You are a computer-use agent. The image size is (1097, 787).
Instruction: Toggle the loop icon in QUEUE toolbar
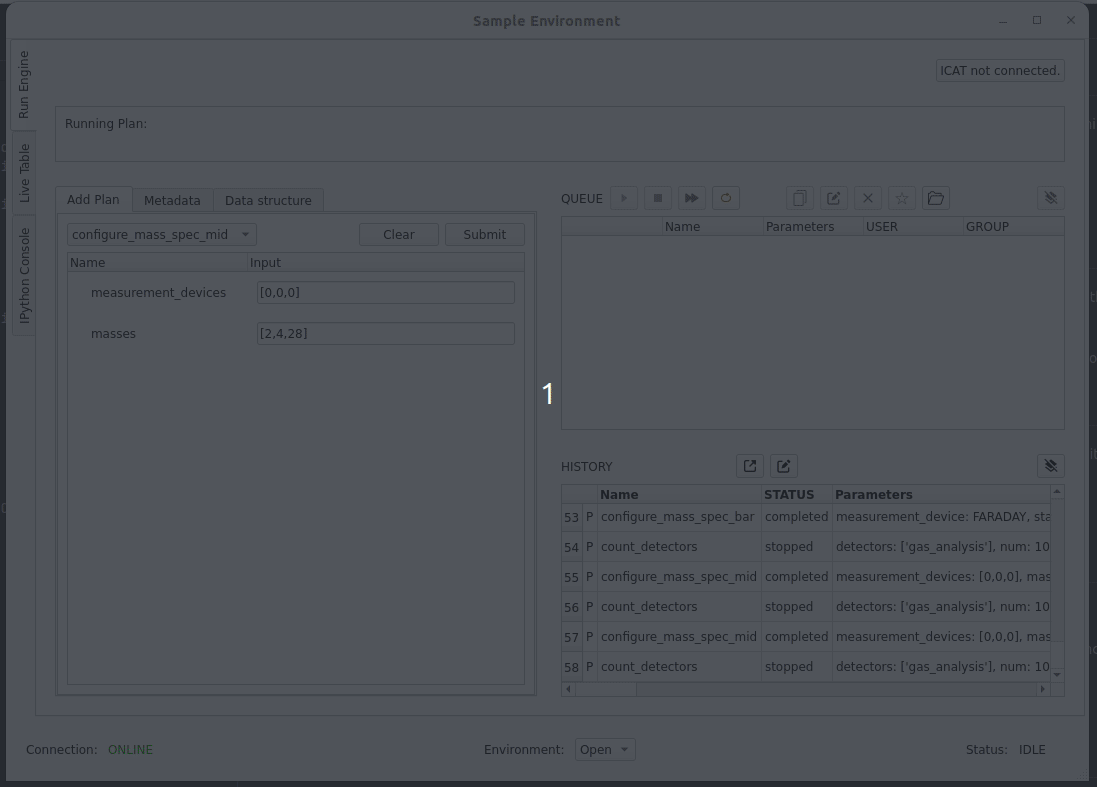point(726,198)
